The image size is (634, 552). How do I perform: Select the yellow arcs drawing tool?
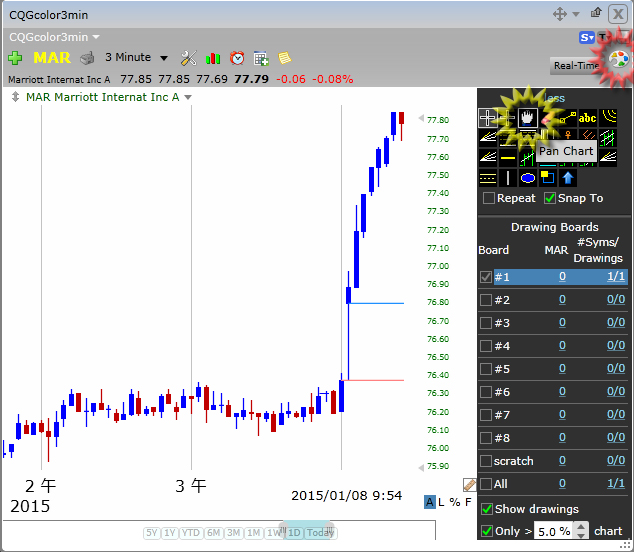[608, 118]
